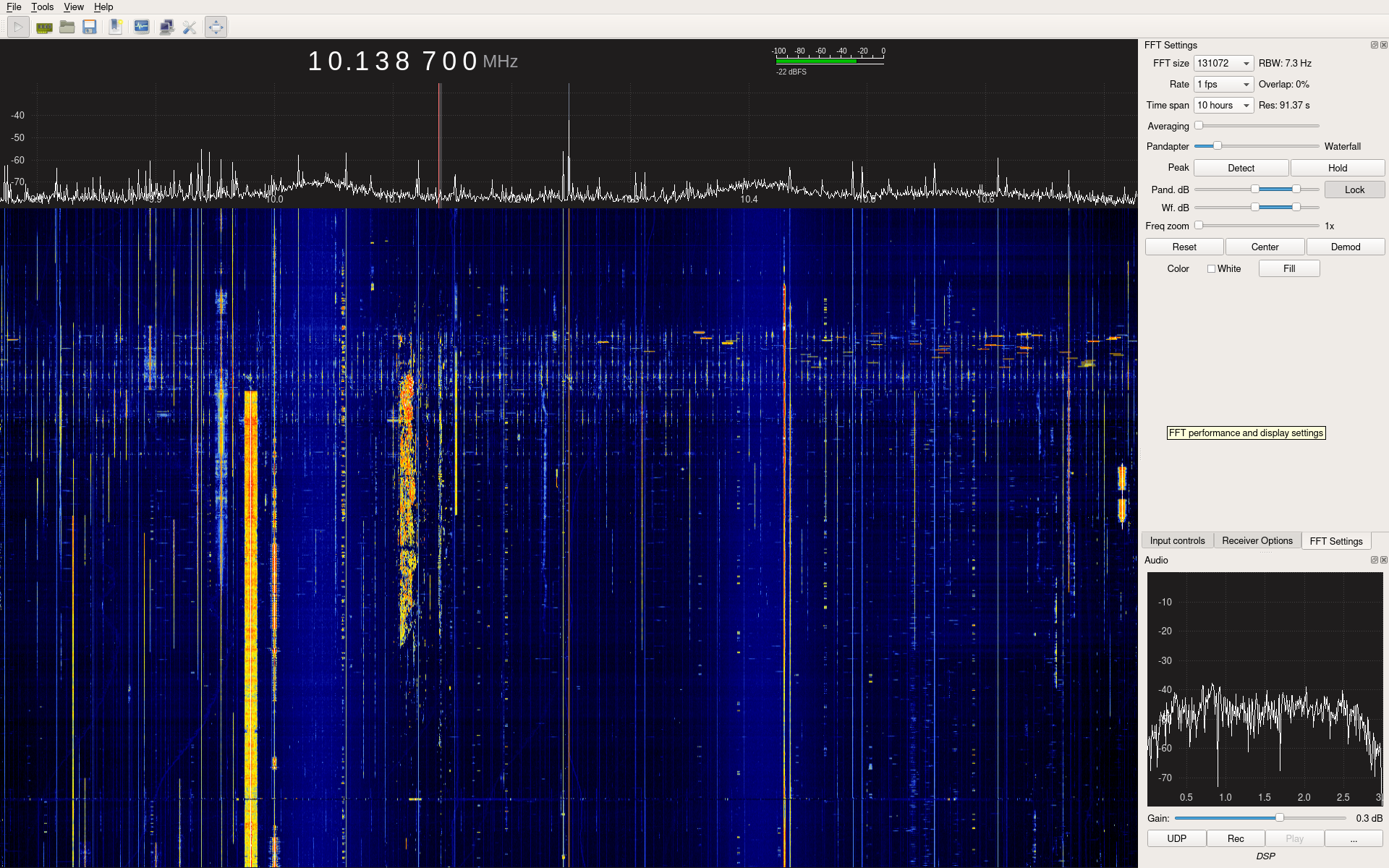Screen dimensions: 1389x868
Task: Click the Reset frequency zoom button
Action: (x=1184, y=247)
